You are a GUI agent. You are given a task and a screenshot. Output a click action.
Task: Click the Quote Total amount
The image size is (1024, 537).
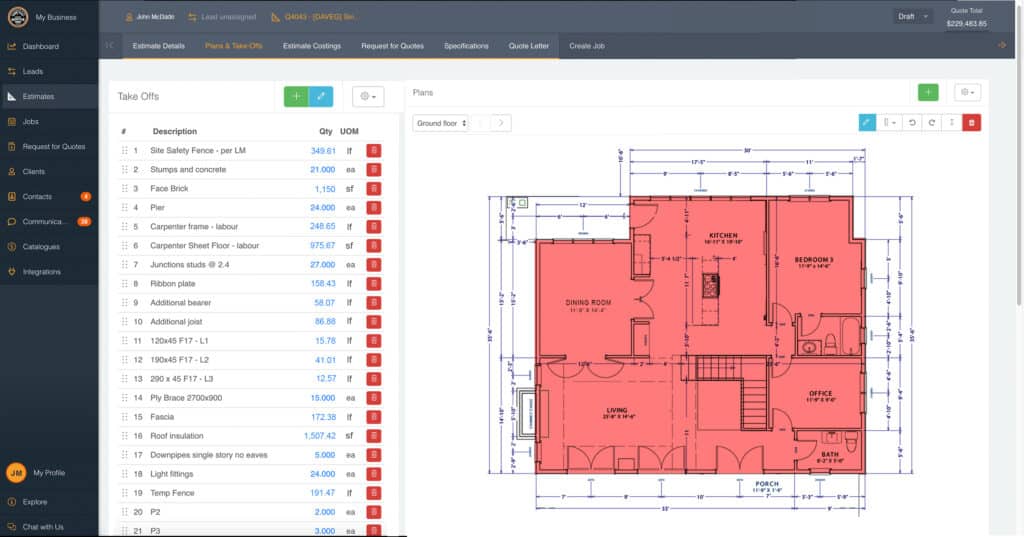967,24
